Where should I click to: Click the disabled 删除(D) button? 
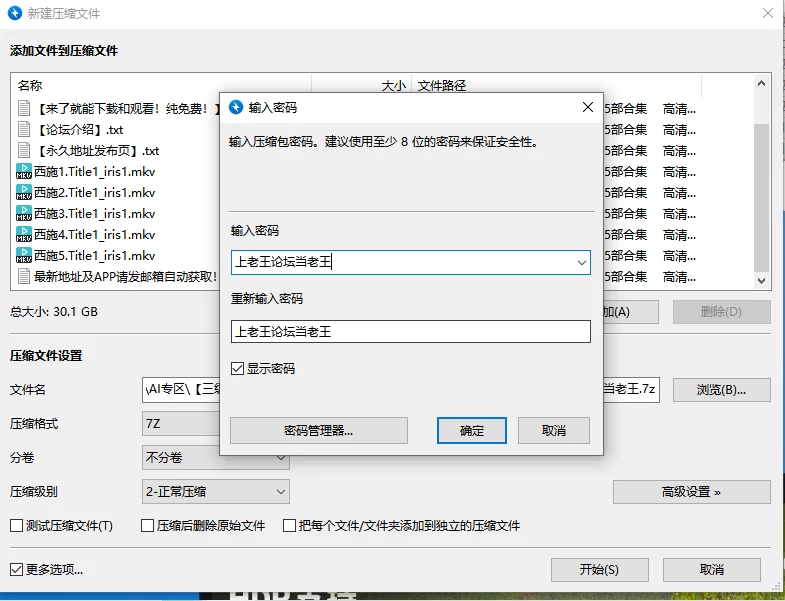pos(721,312)
